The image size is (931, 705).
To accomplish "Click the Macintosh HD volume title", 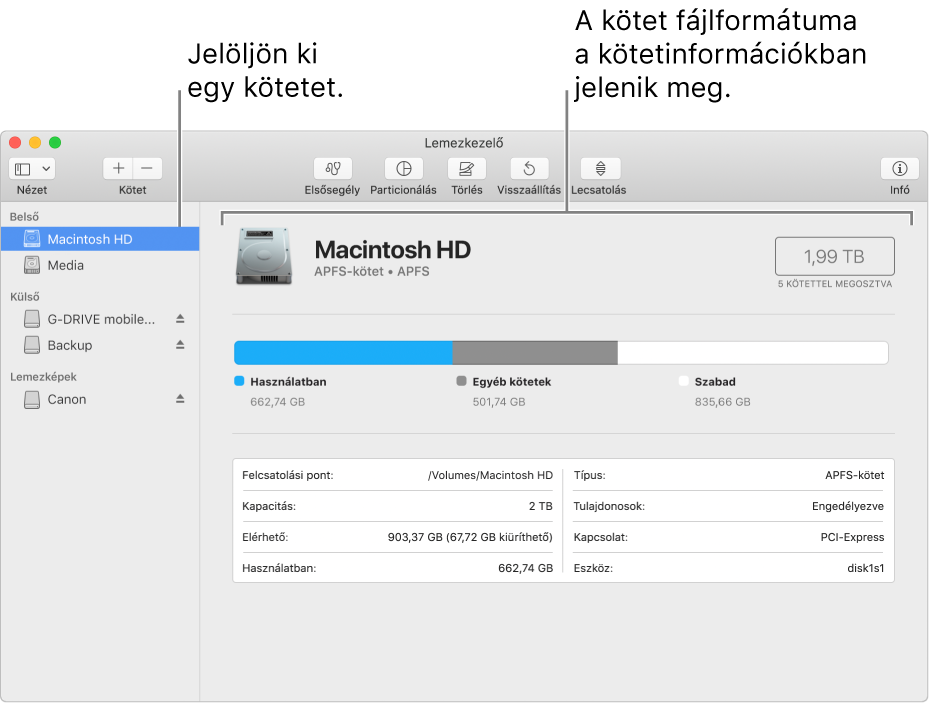I will (x=392, y=249).
